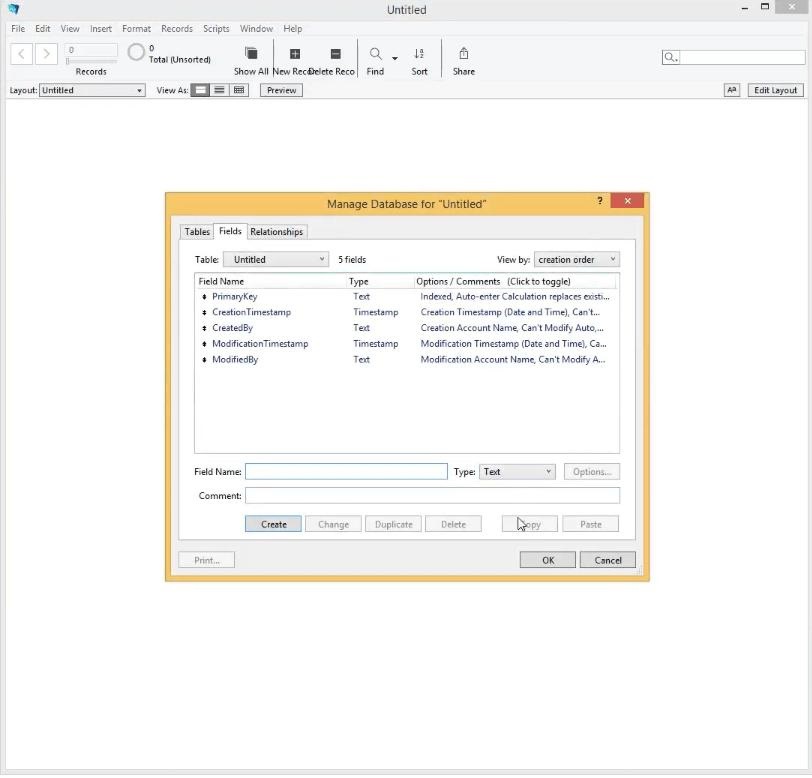Open the Table dropdown showing Untitled

tap(275, 260)
